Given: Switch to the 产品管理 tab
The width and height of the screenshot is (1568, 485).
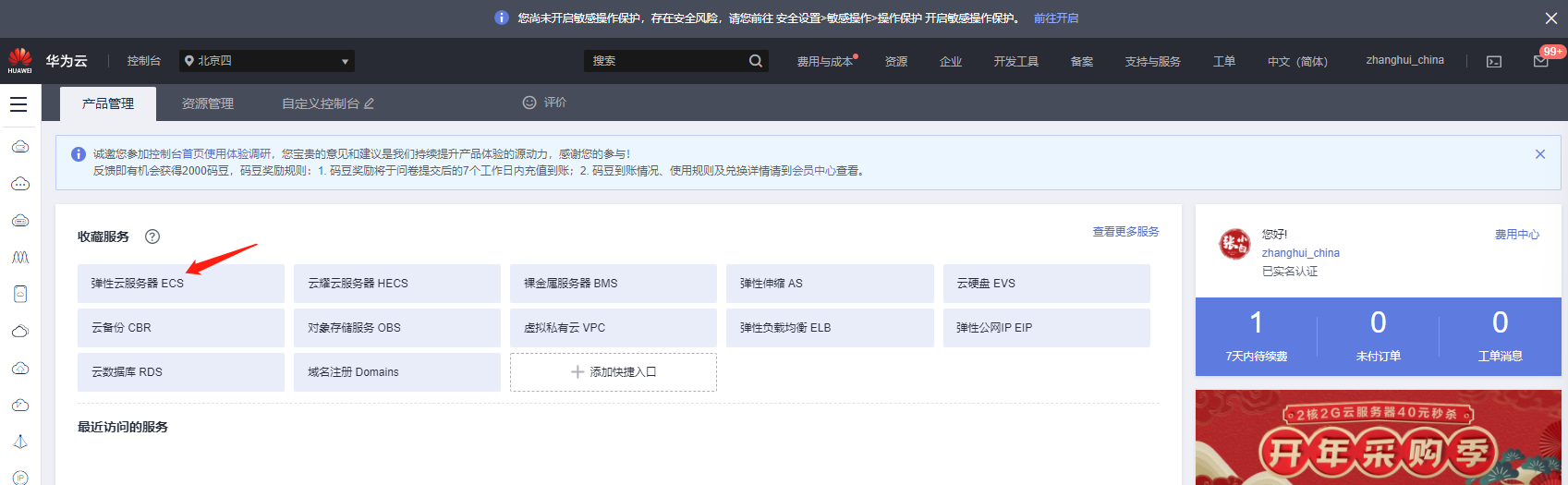Looking at the screenshot, I should click(x=108, y=103).
